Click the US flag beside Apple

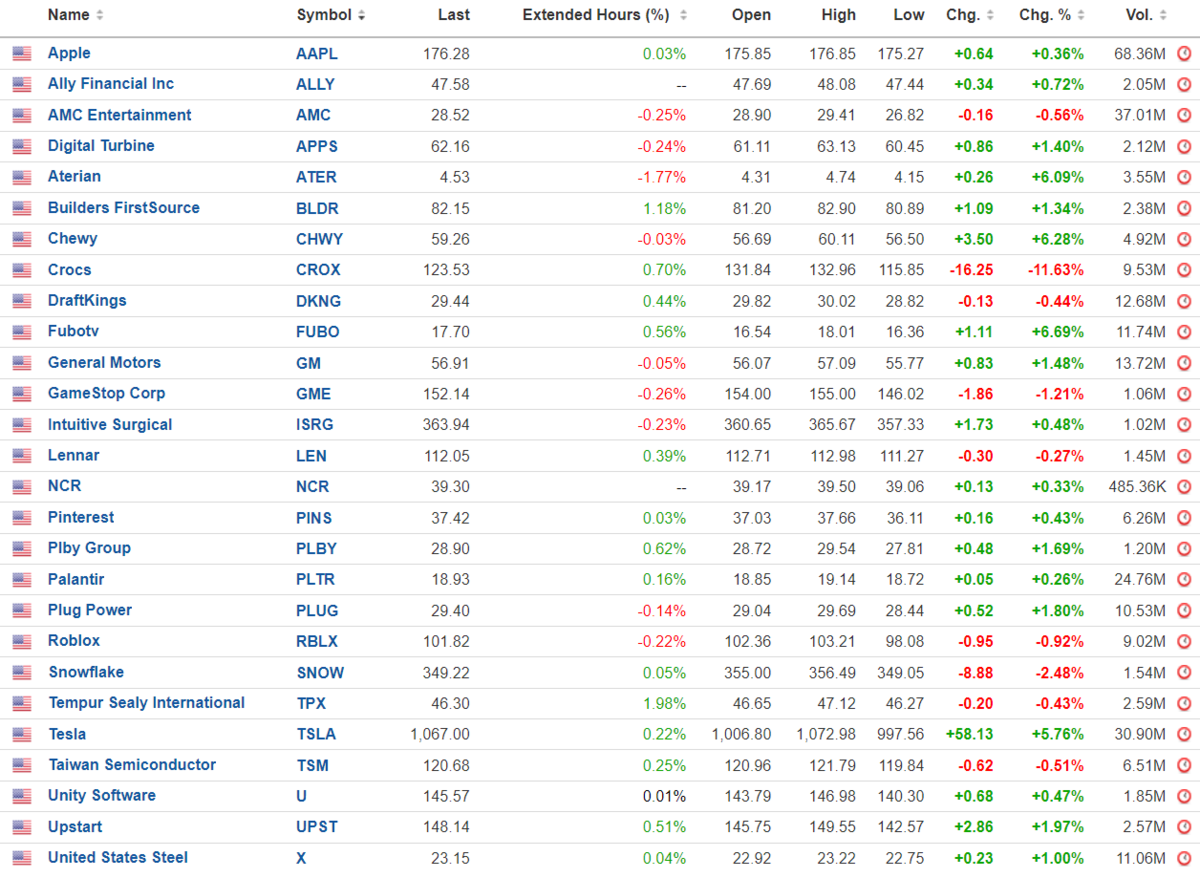coord(22,54)
